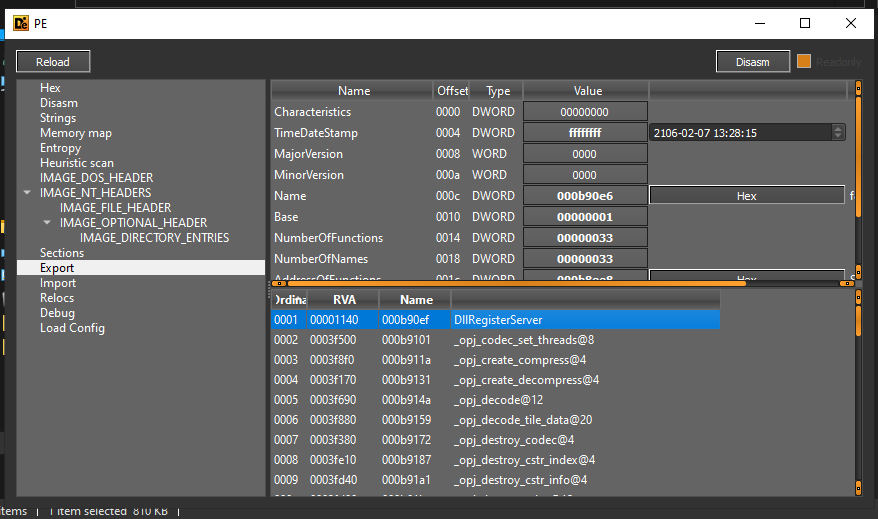Select the _opj_create_decompress@4 row

click(496, 380)
